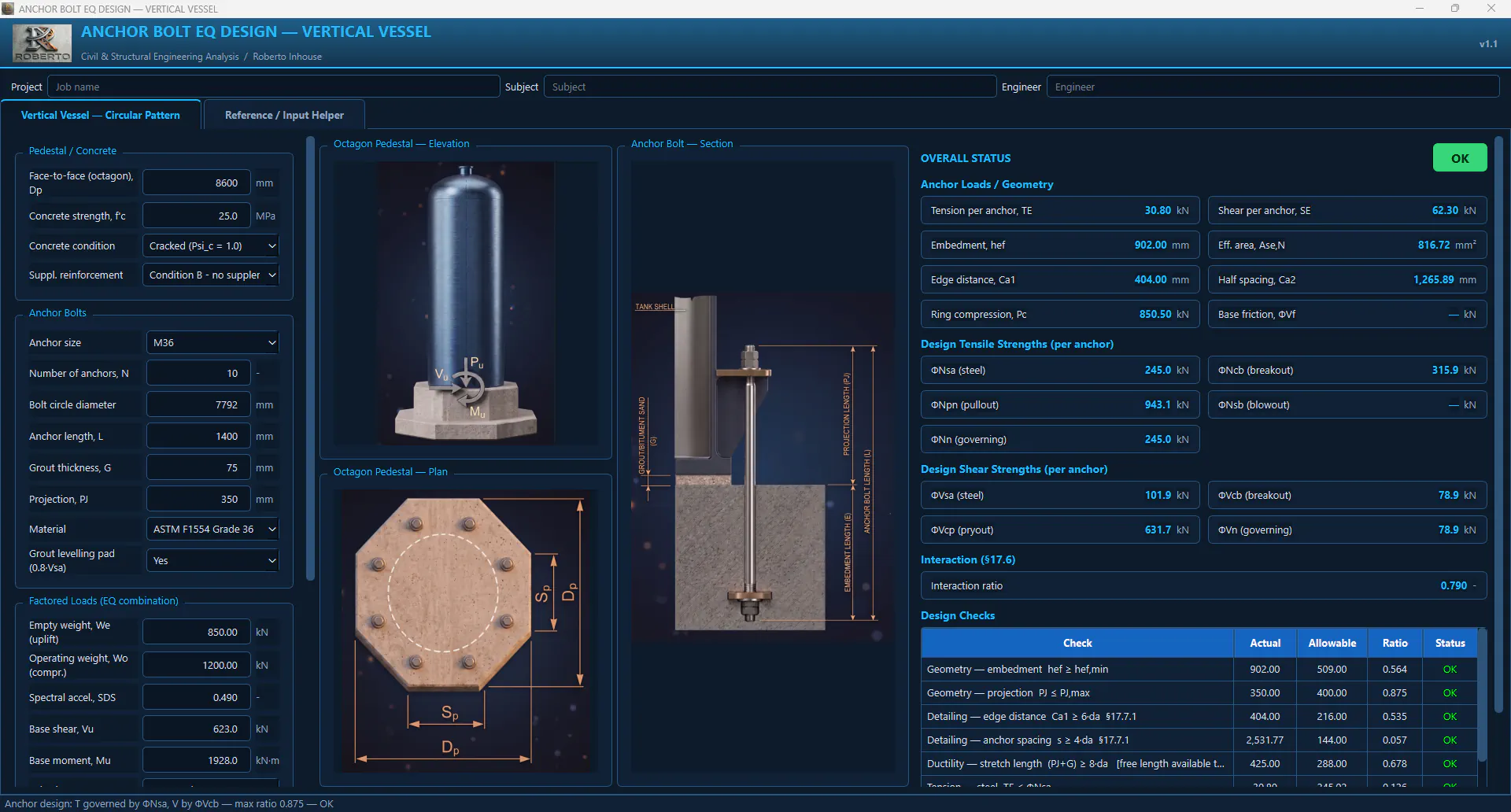Close the Anchor Bolt EQ Design window
The width and height of the screenshot is (1511, 812).
[1491, 9]
